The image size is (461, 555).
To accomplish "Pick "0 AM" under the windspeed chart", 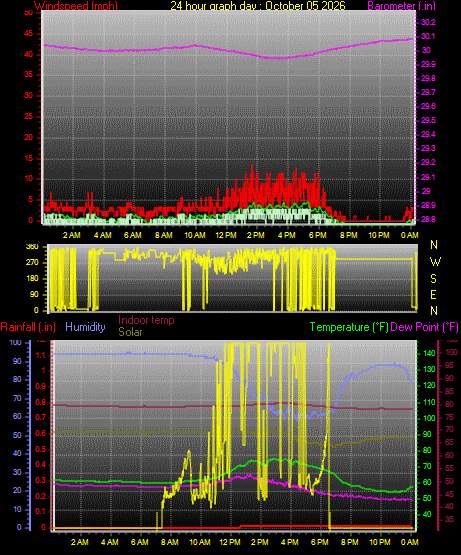I will click(410, 235).
